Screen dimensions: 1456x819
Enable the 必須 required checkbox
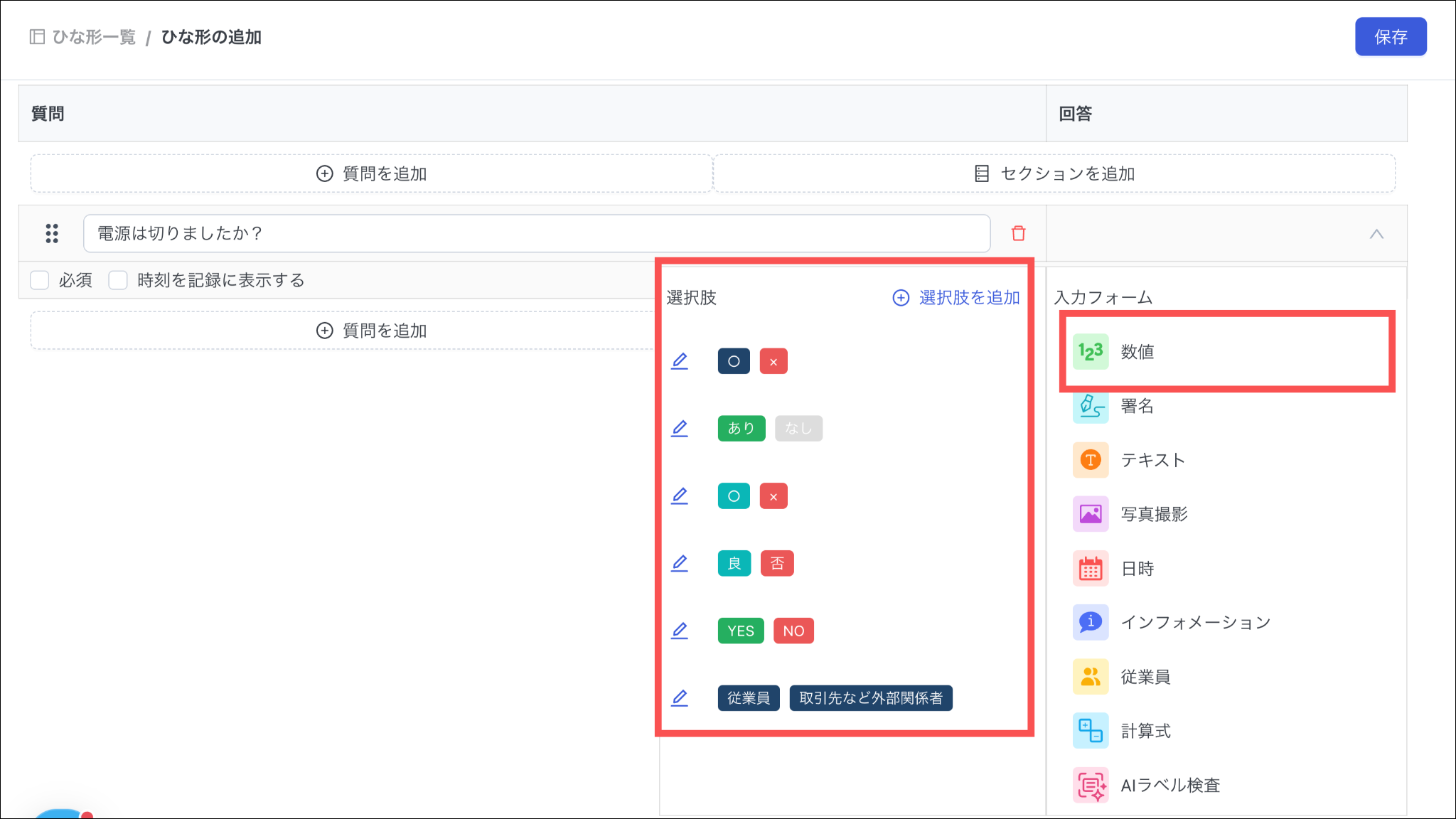click(x=40, y=280)
